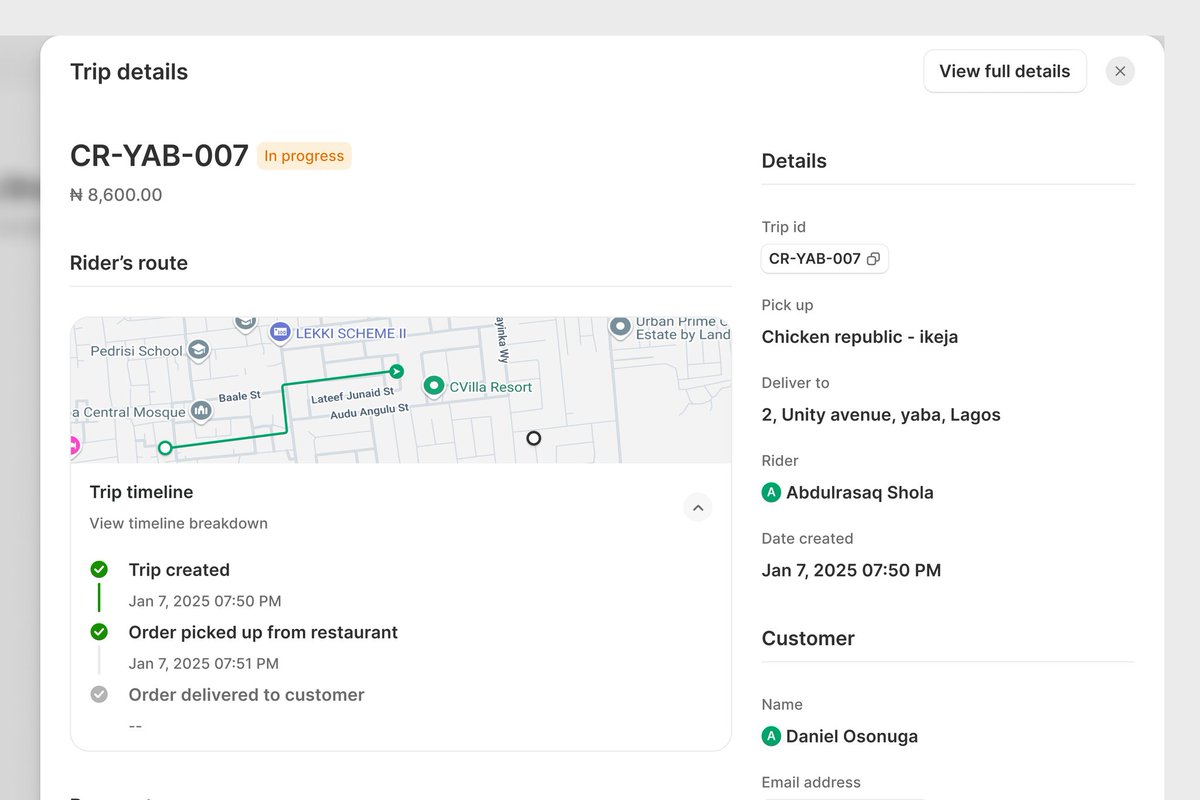Click rider name Abdulrasaq Shola
The height and width of the screenshot is (800, 1200).
point(860,492)
